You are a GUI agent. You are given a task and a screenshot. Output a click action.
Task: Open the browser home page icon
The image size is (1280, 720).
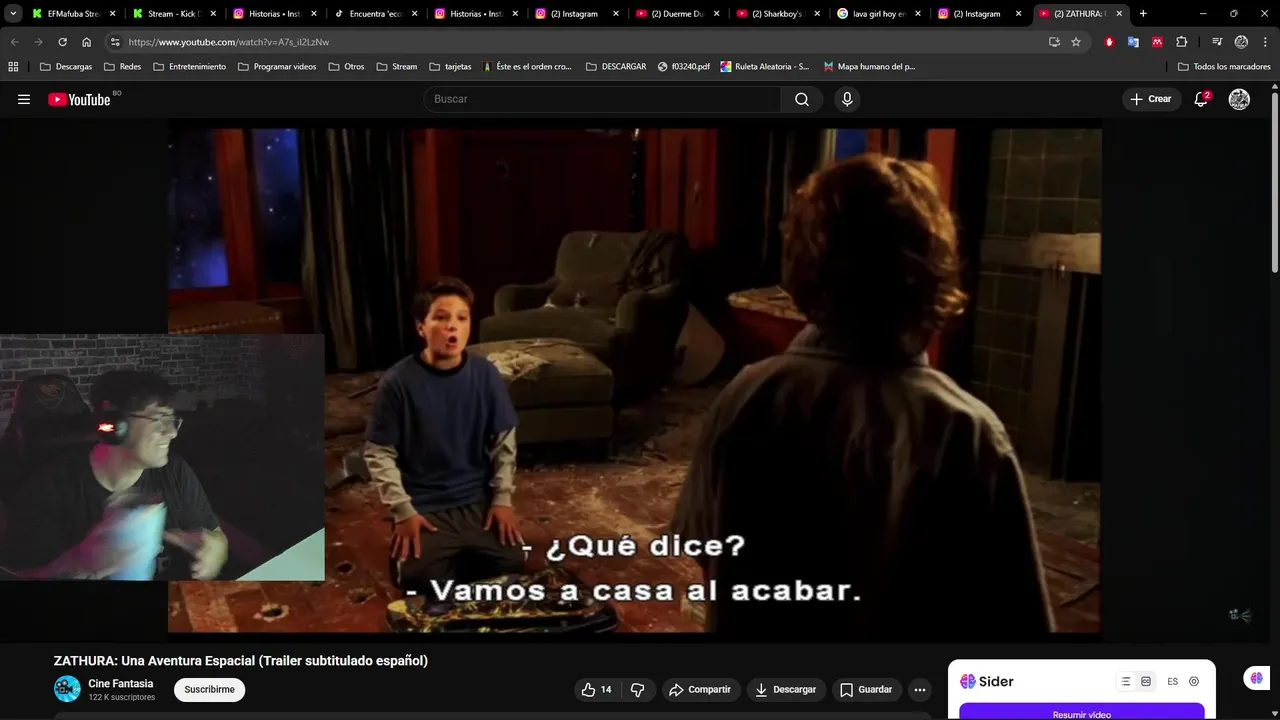point(86,42)
